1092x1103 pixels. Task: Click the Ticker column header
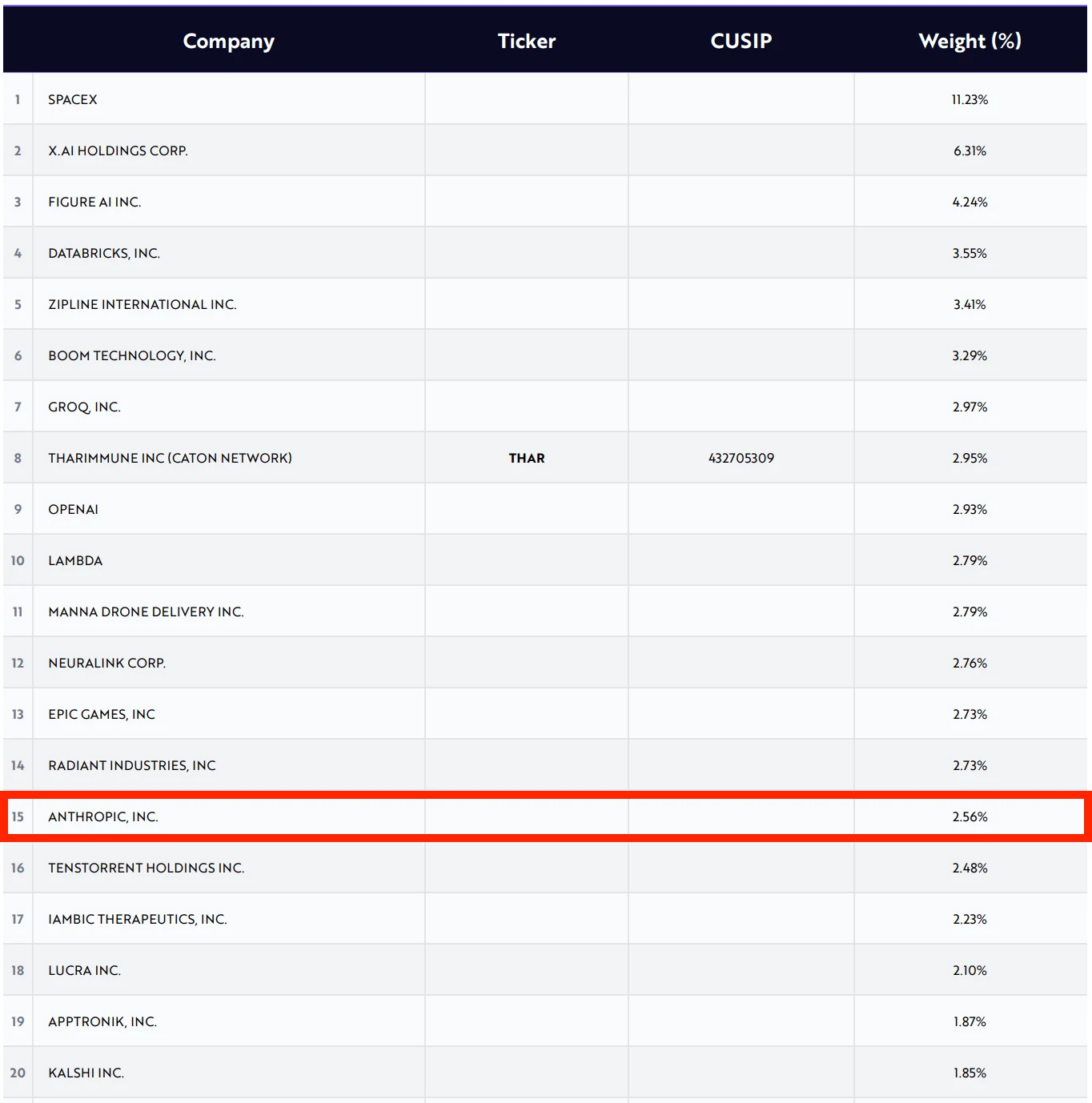tap(526, 41)
